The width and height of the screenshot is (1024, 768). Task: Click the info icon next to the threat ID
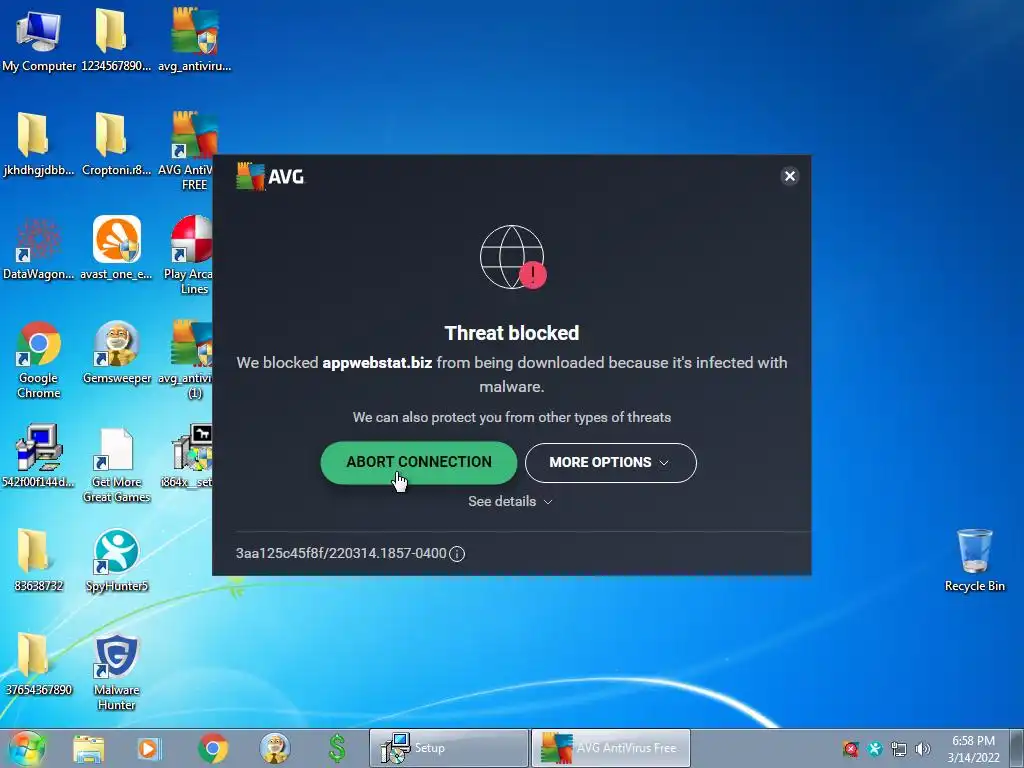pos(457,554)
